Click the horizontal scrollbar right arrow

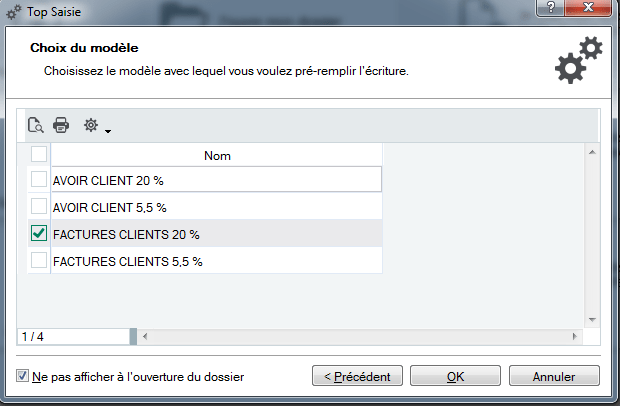point(575,336)
